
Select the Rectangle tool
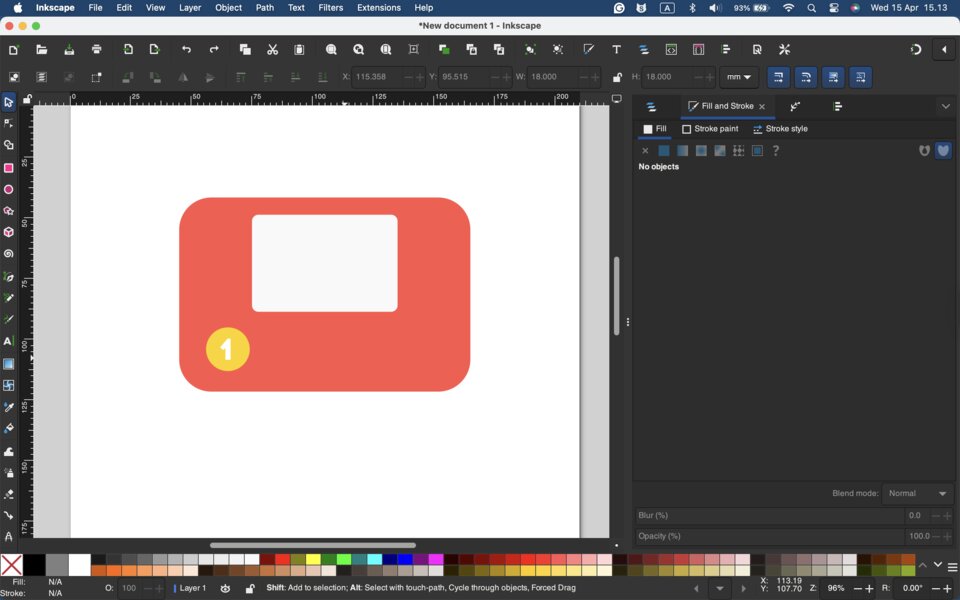click(9, 168)
